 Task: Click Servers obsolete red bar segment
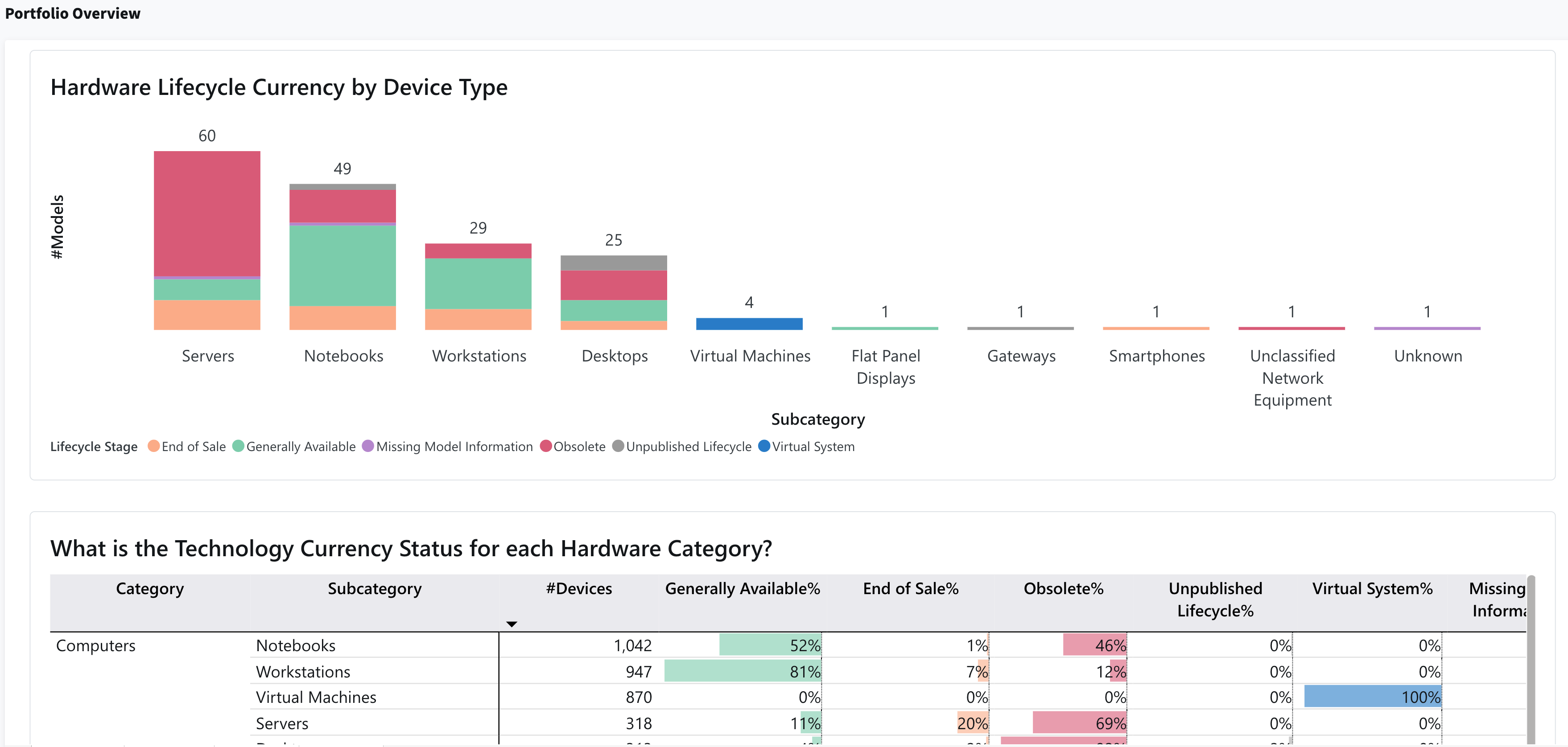pos(207,213)
